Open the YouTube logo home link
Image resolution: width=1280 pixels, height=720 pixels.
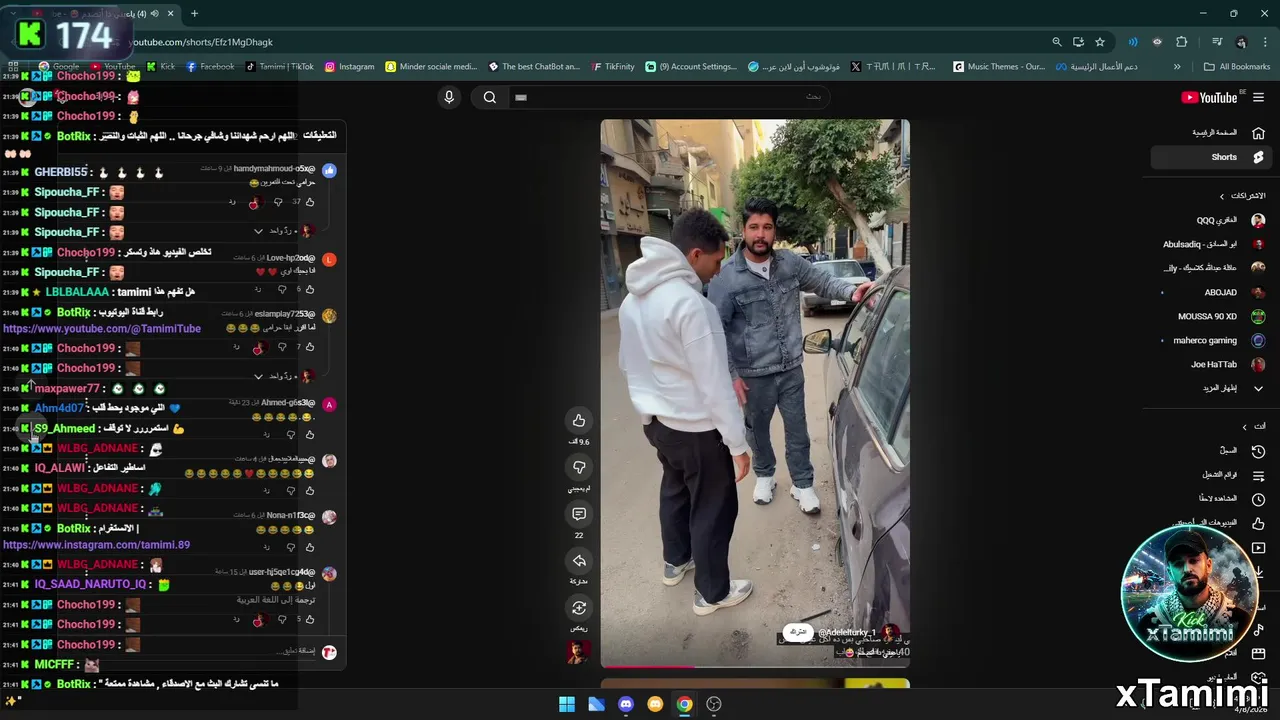[x=1209, y=97]
